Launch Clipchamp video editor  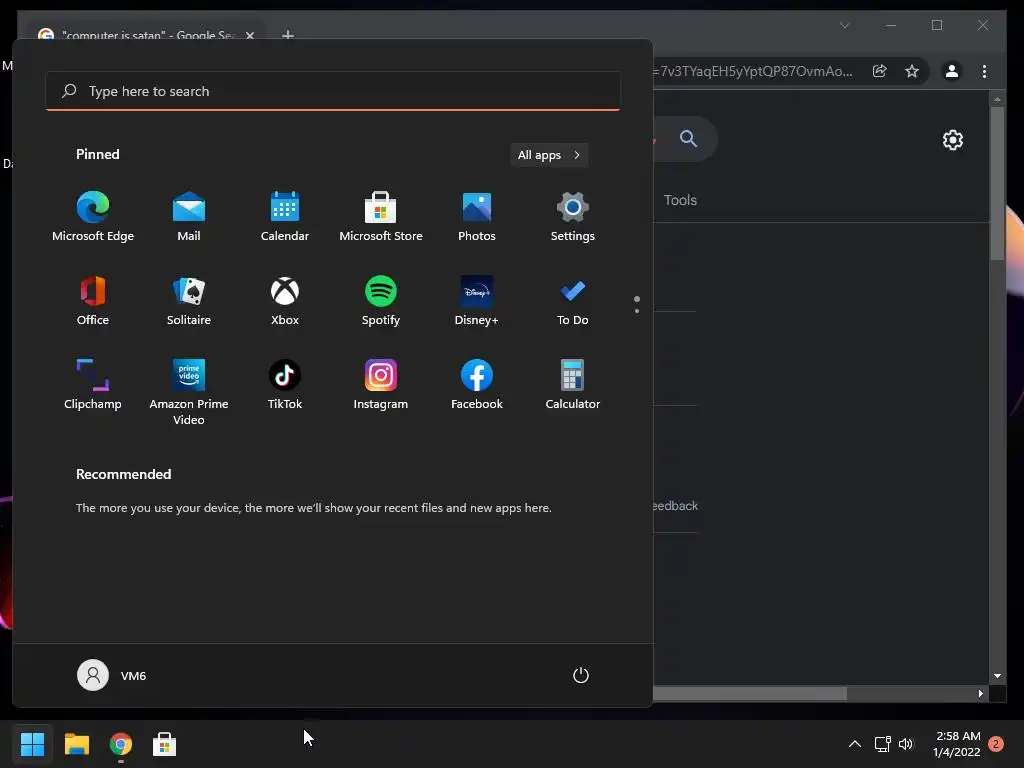pyautogui.click(x=93, y=384)
